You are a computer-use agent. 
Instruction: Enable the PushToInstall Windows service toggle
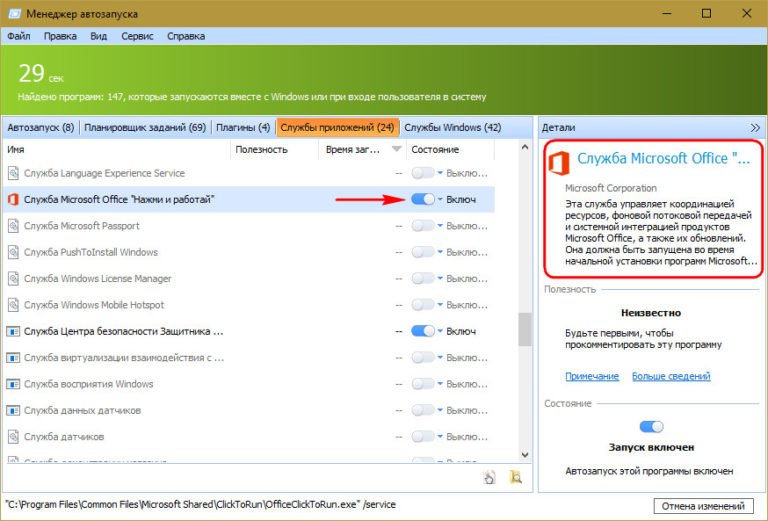pyautogui.click(x=422, y=253)
